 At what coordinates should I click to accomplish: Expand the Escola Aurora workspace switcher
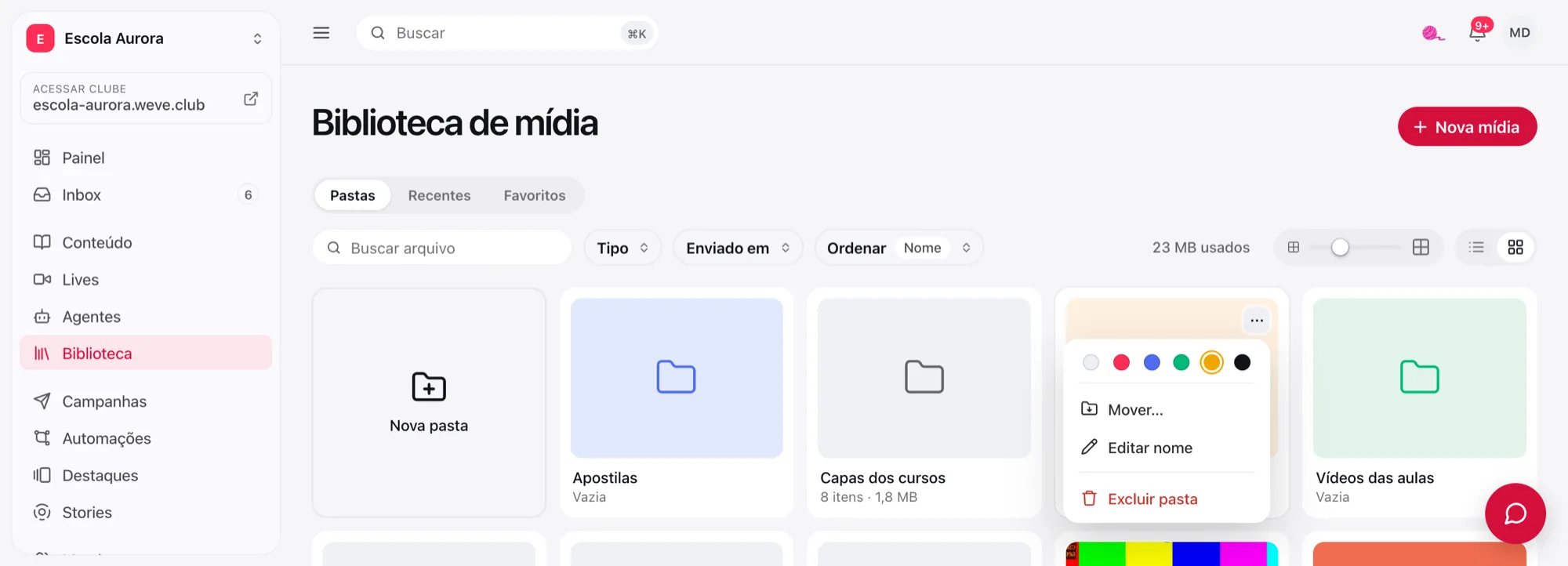(x=146, y=38)
